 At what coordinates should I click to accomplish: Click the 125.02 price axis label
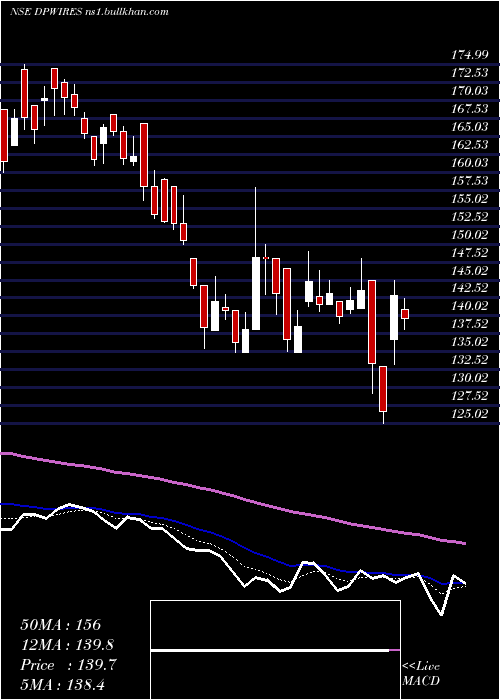pyautogui.click(x=470, y=414)
